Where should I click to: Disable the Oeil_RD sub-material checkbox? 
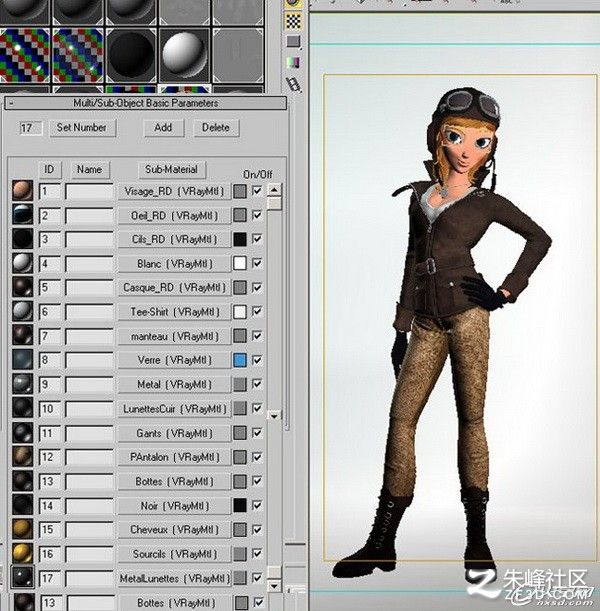click(x=257, y=215)
